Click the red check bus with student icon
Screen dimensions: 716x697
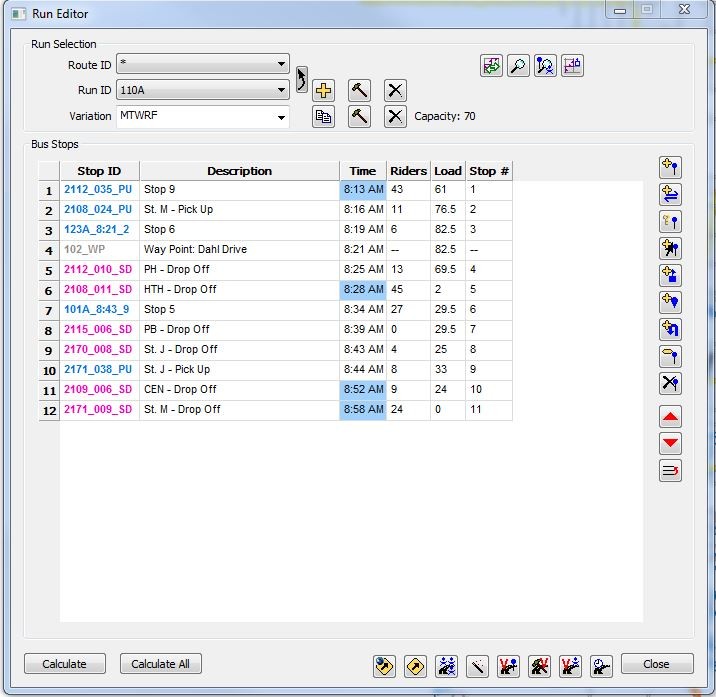(570, 666)
